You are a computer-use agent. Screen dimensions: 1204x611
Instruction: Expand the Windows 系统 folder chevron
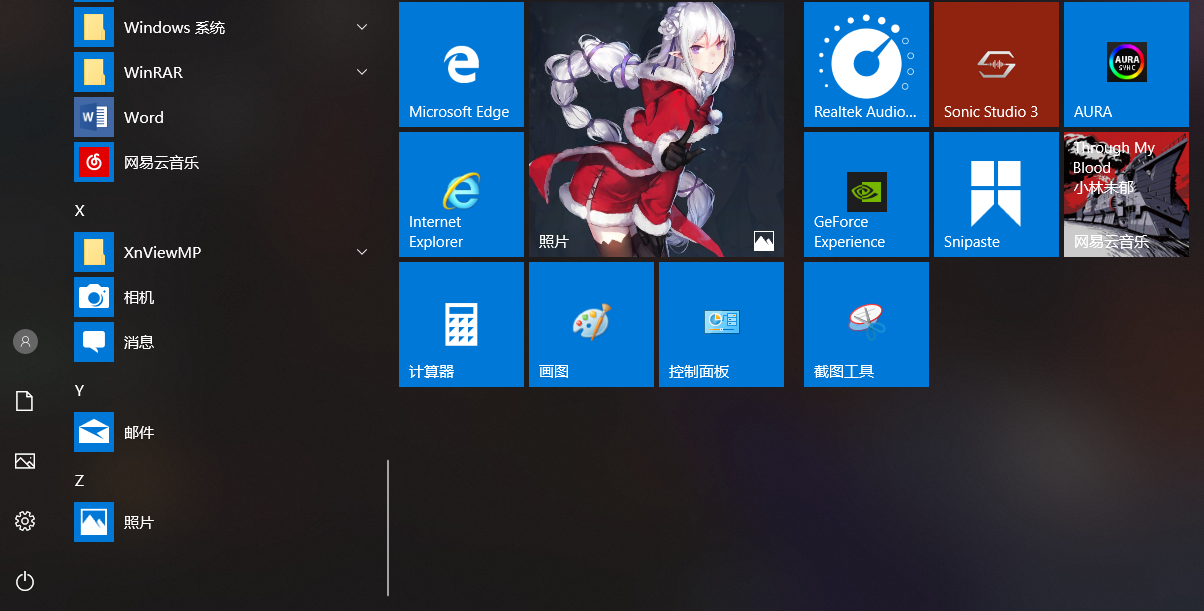coord(362,27)
